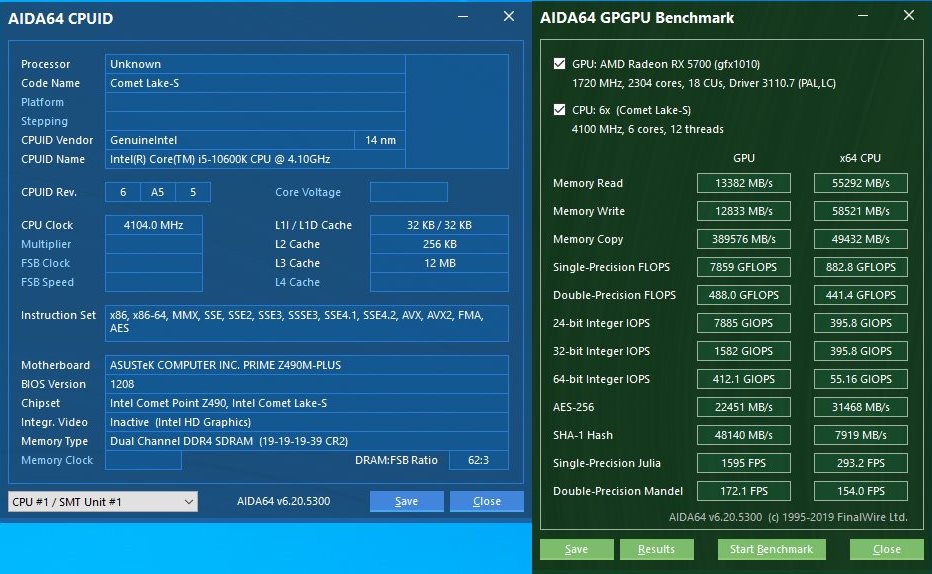Click the Chipset value Intel Comet Point Z490
Image resolution: width=932 pixels, height=574 pixels.
click(x=307, y=403)
